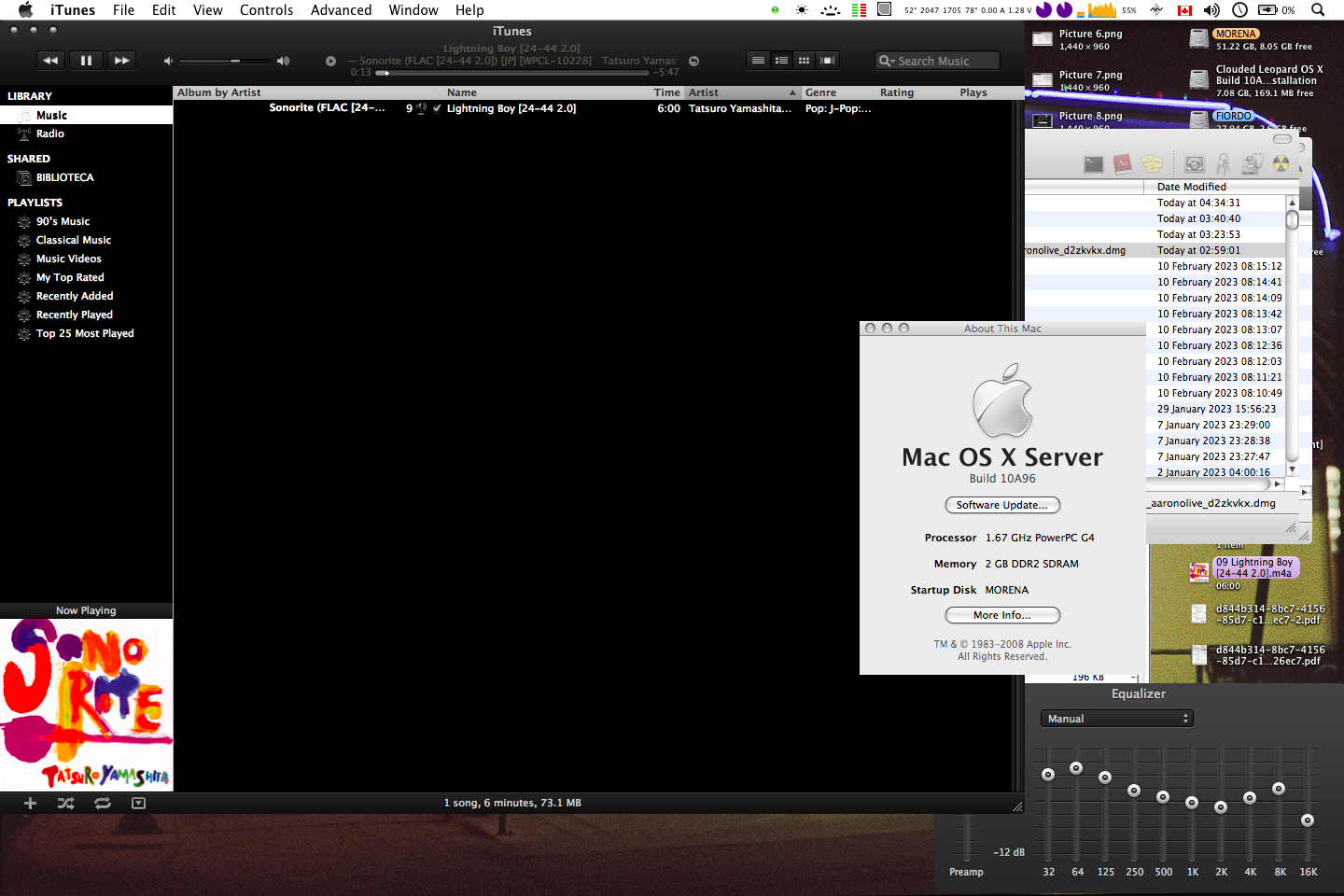
Task: Toggle repeat in iTunes
Action: point(103,803)
